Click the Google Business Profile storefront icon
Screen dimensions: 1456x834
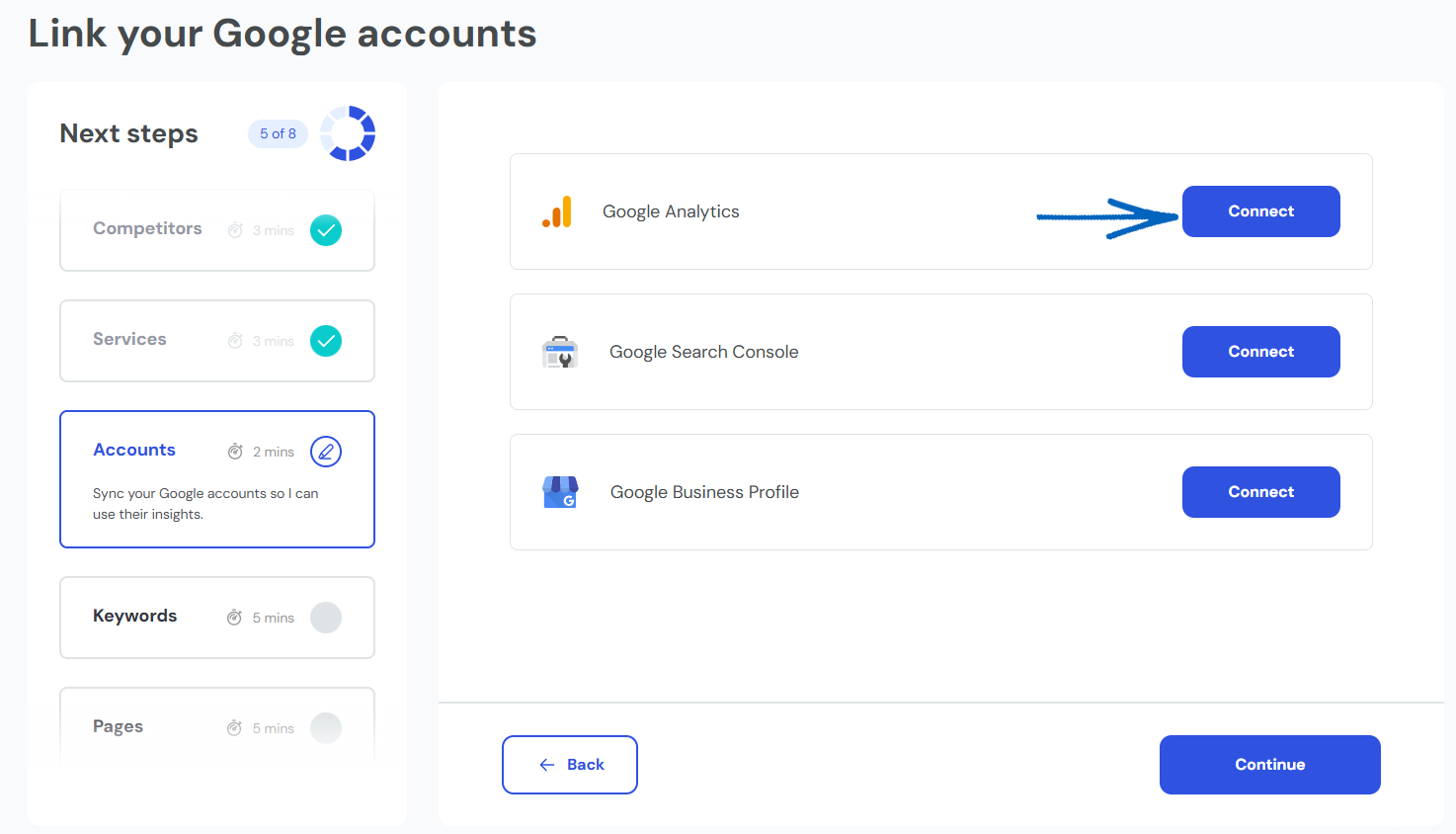click(x=560, y=492)
